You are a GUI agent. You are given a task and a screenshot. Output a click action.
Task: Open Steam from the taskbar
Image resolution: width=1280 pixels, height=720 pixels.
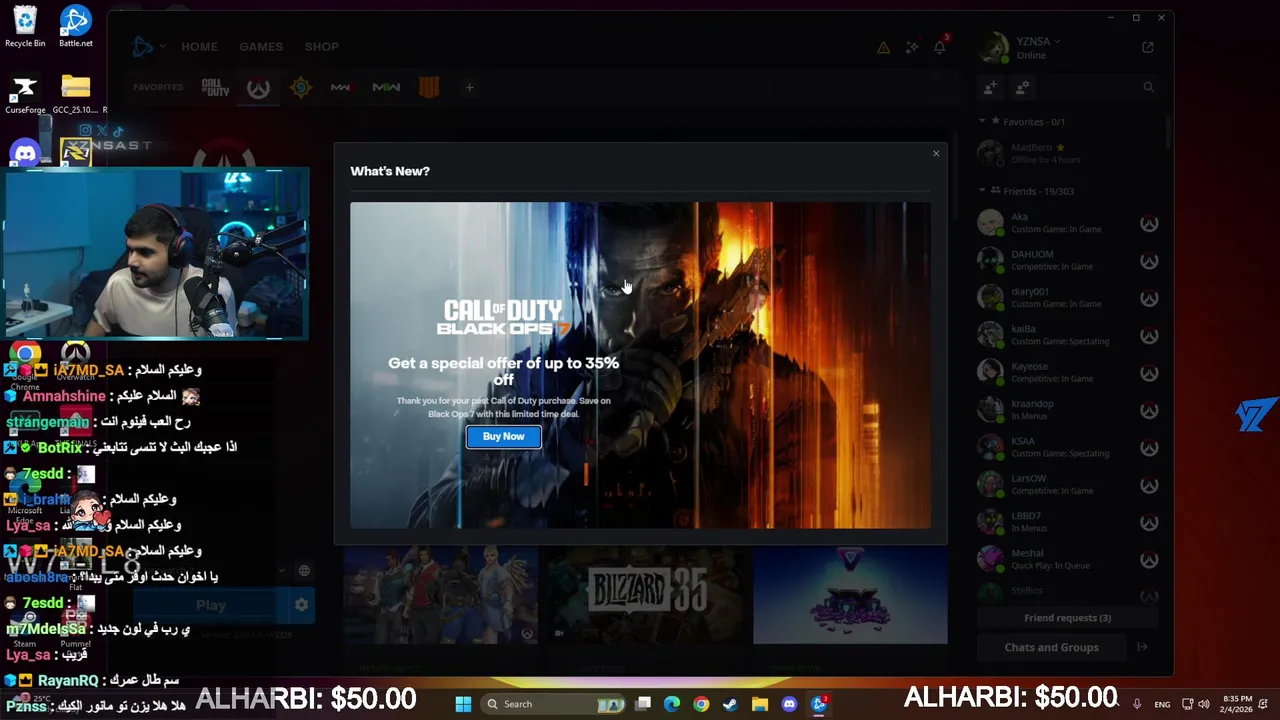[x=730, y=704]
